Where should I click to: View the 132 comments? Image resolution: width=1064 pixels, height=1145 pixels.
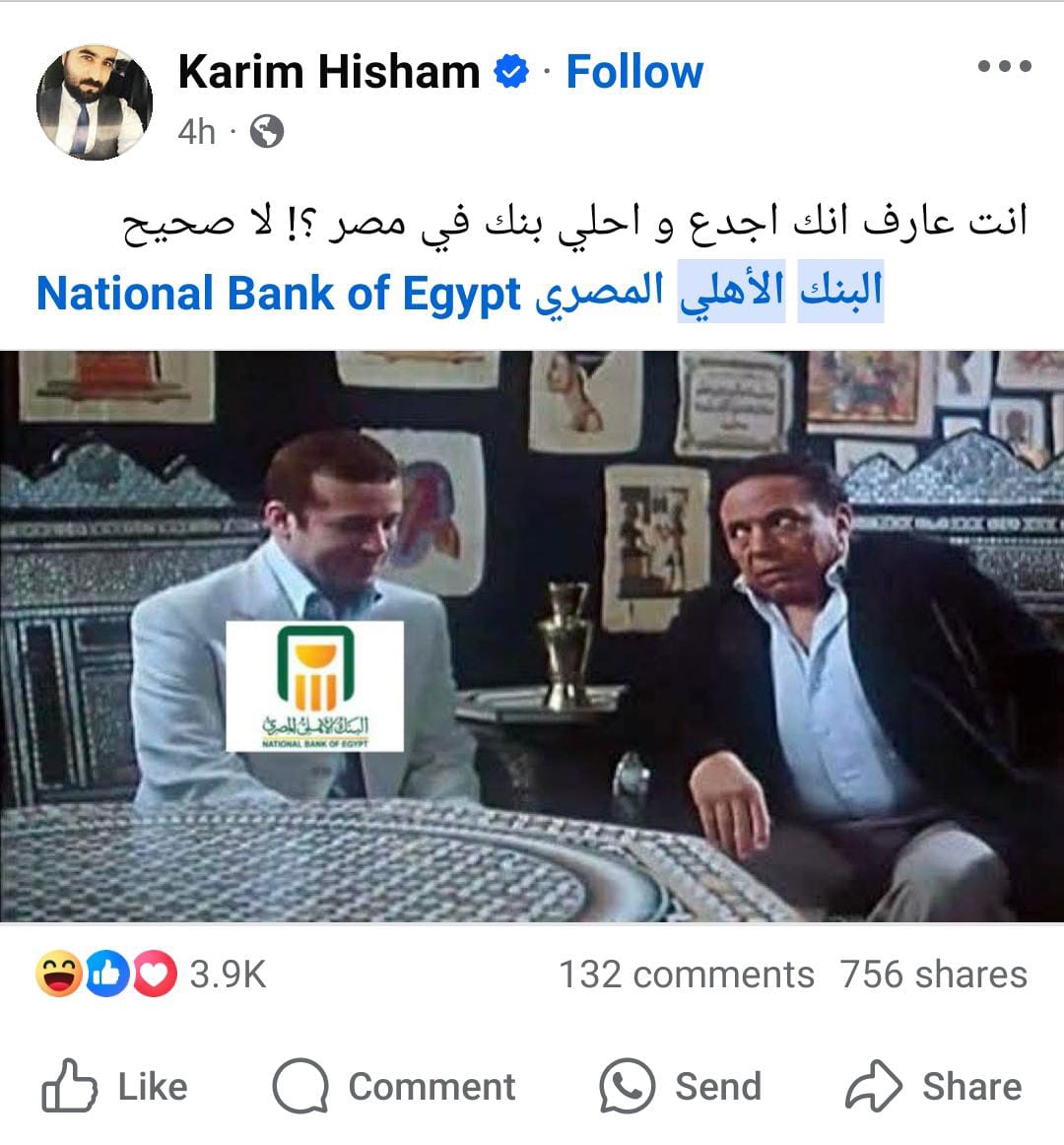click(687, 975)
